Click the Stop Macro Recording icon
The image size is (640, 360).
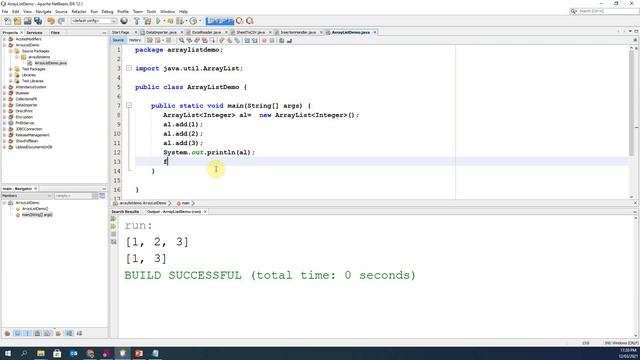pyautogui.click(x=272, y=40)
